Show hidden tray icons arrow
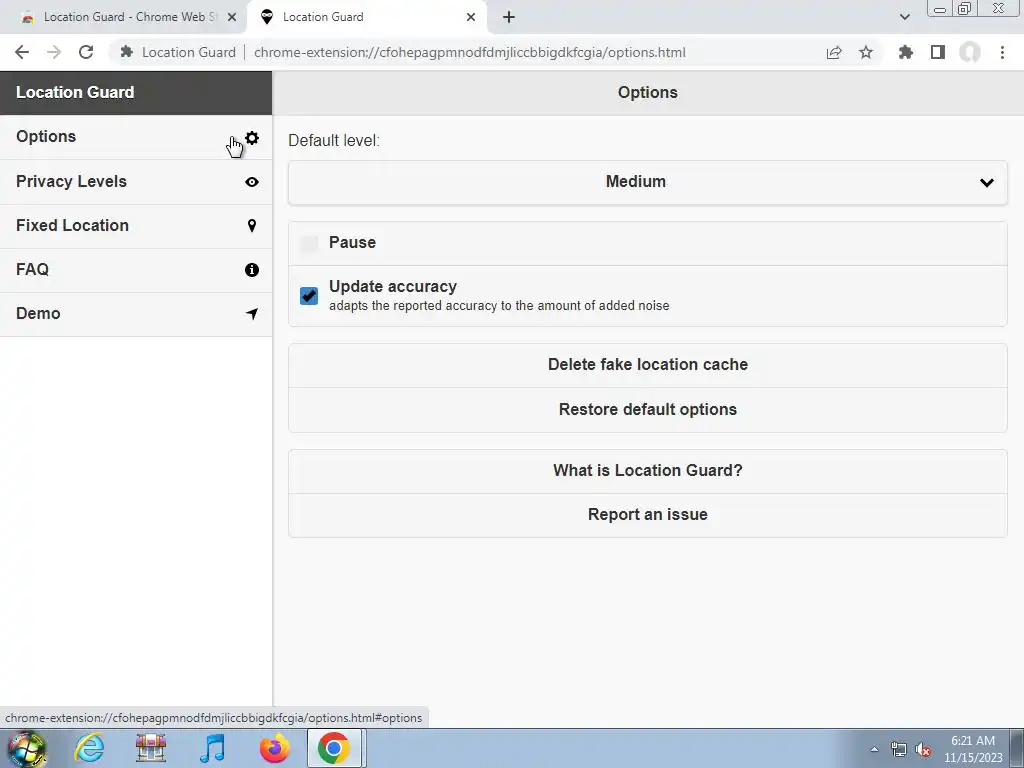 [x=874, y=750]
